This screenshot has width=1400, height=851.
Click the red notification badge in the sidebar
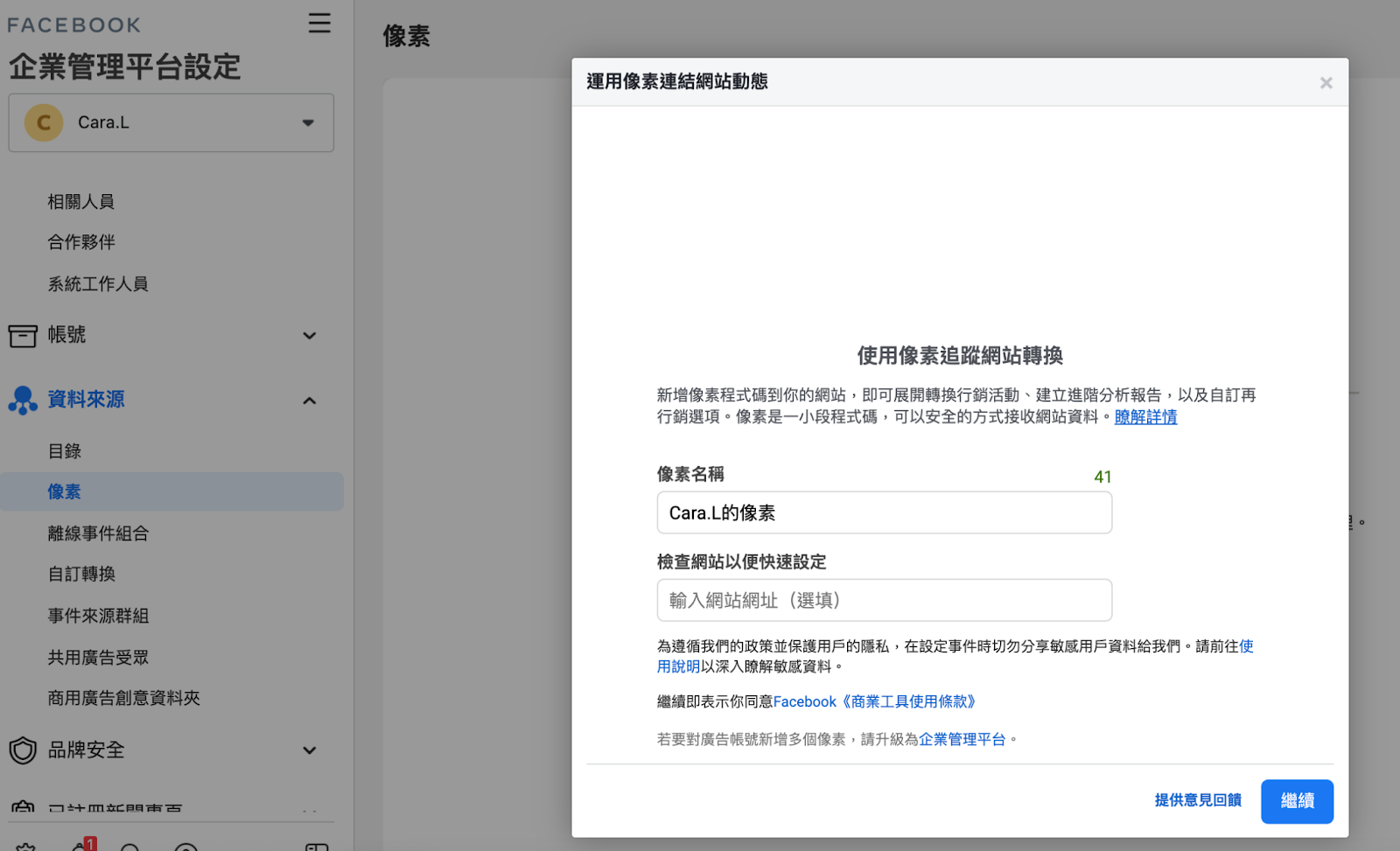pos(90,844)
